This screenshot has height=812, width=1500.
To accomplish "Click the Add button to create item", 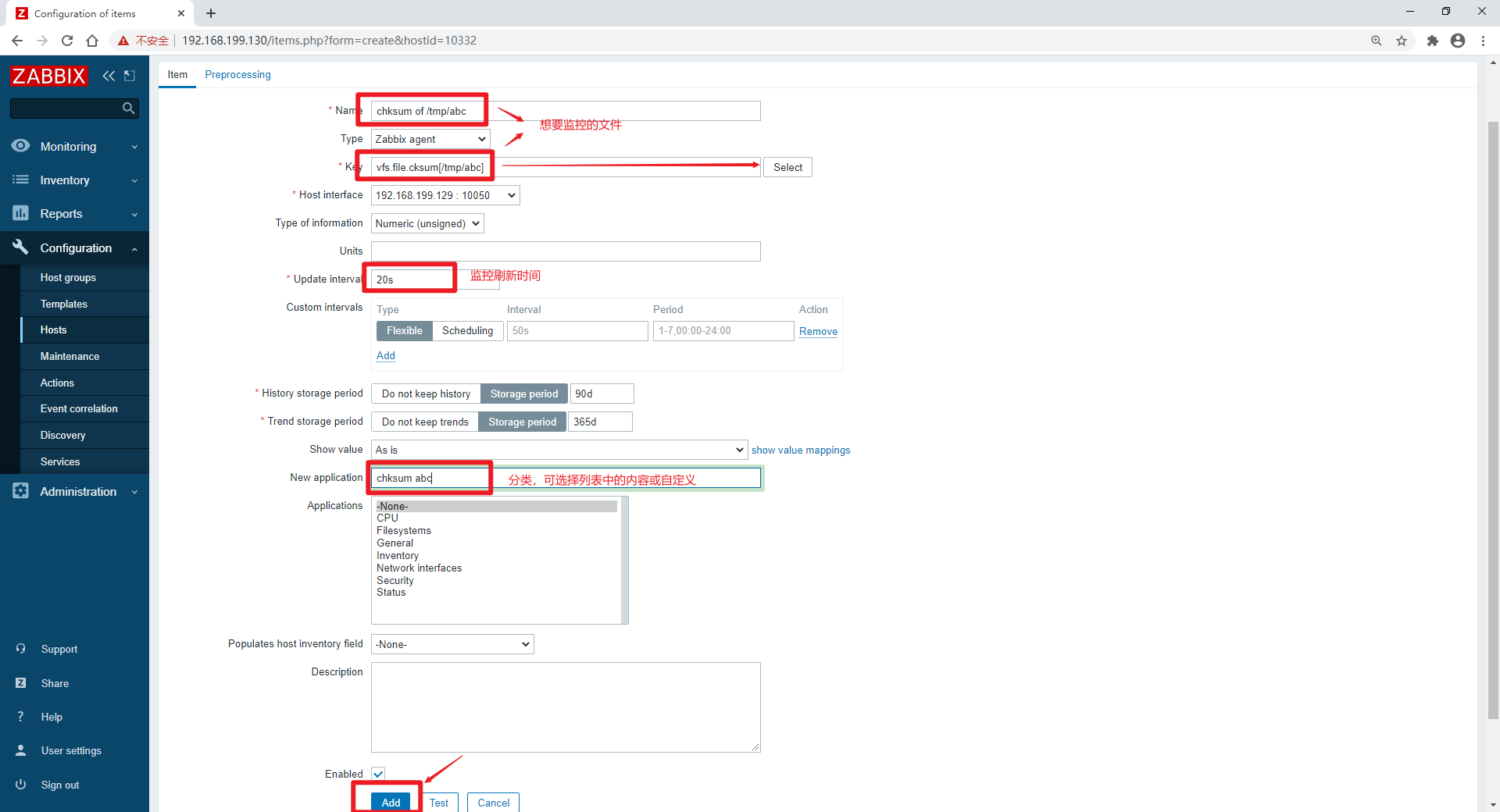I will point(391,803).
